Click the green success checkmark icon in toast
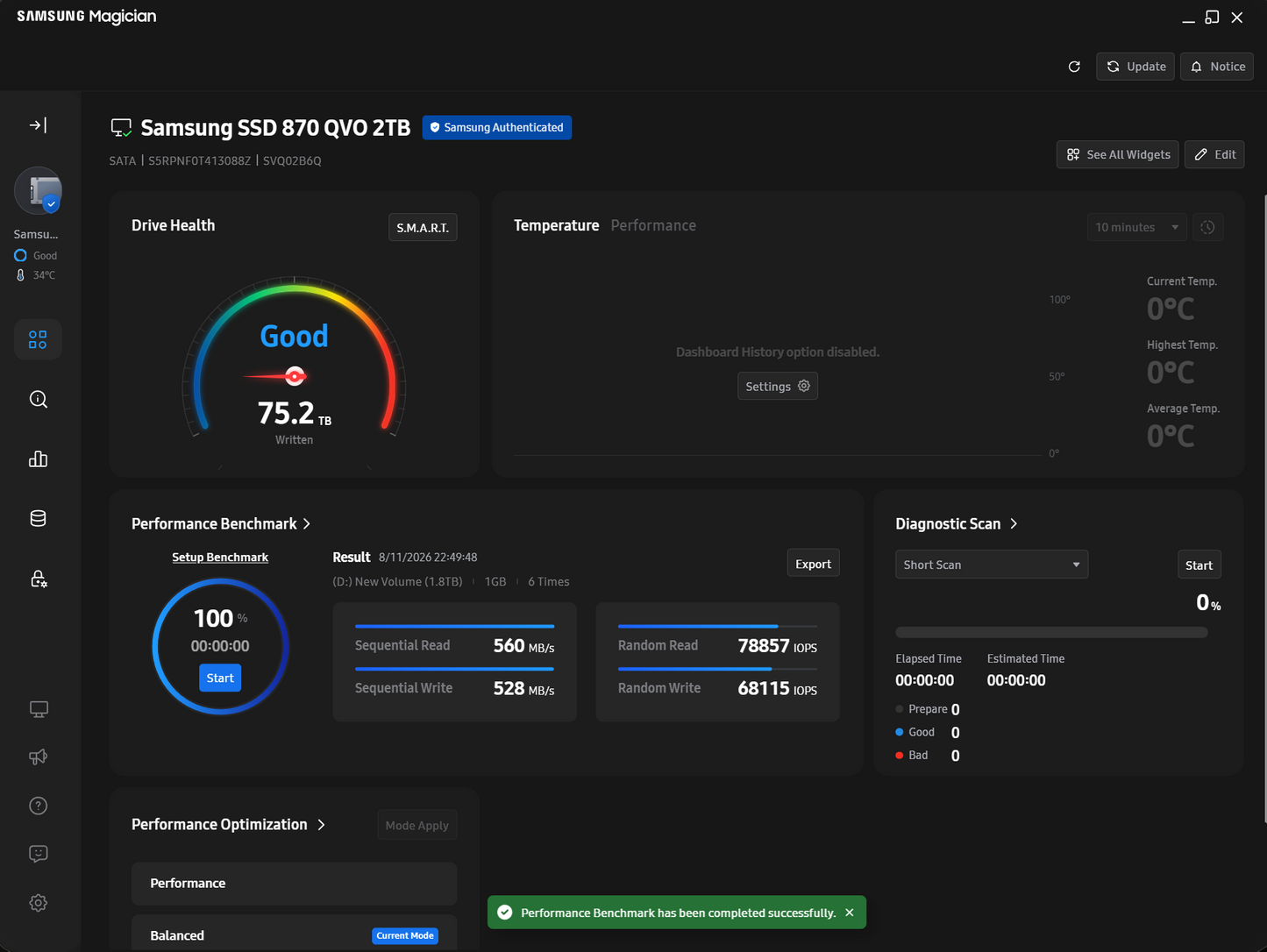This screenshot has height=952, width=1267. click(505, 913)
